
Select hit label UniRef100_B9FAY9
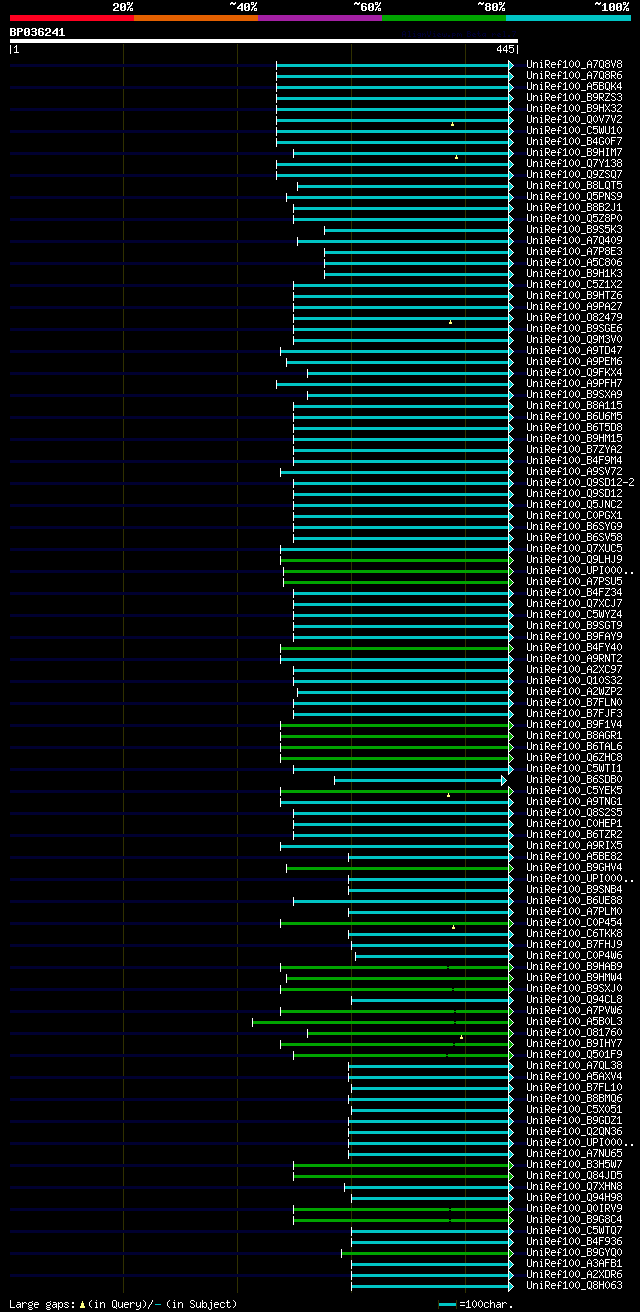[x=574, y=637]
